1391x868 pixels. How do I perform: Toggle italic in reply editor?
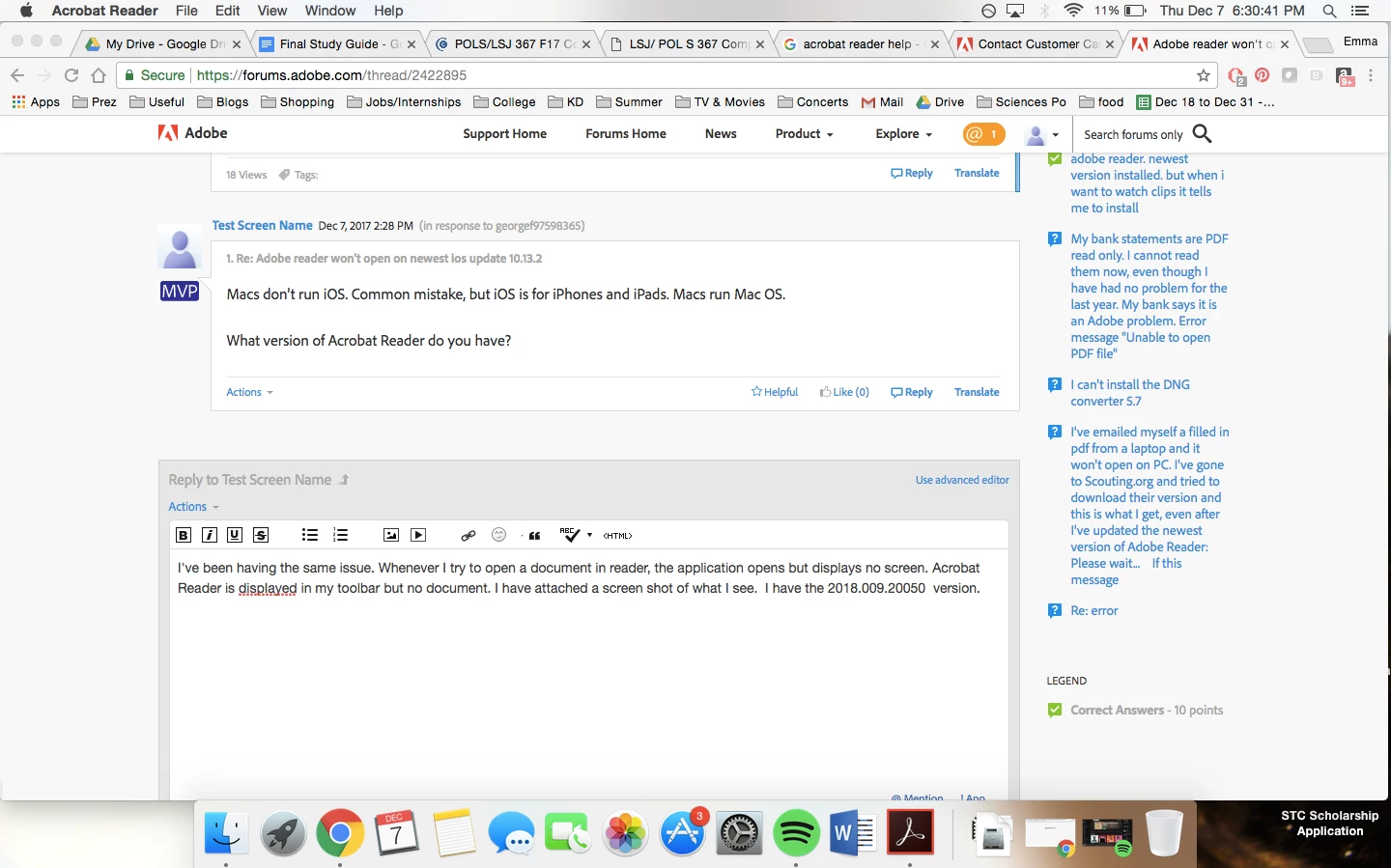209,535
